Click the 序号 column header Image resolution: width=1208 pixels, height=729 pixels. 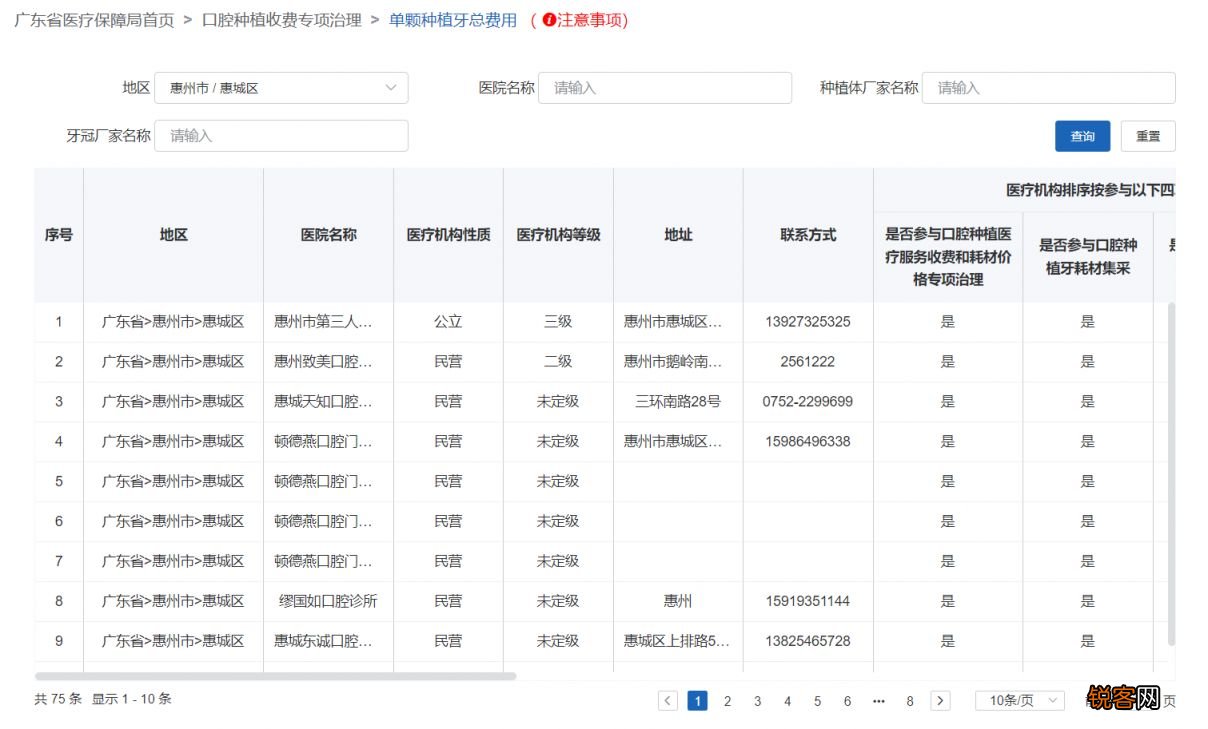[59, 235]
